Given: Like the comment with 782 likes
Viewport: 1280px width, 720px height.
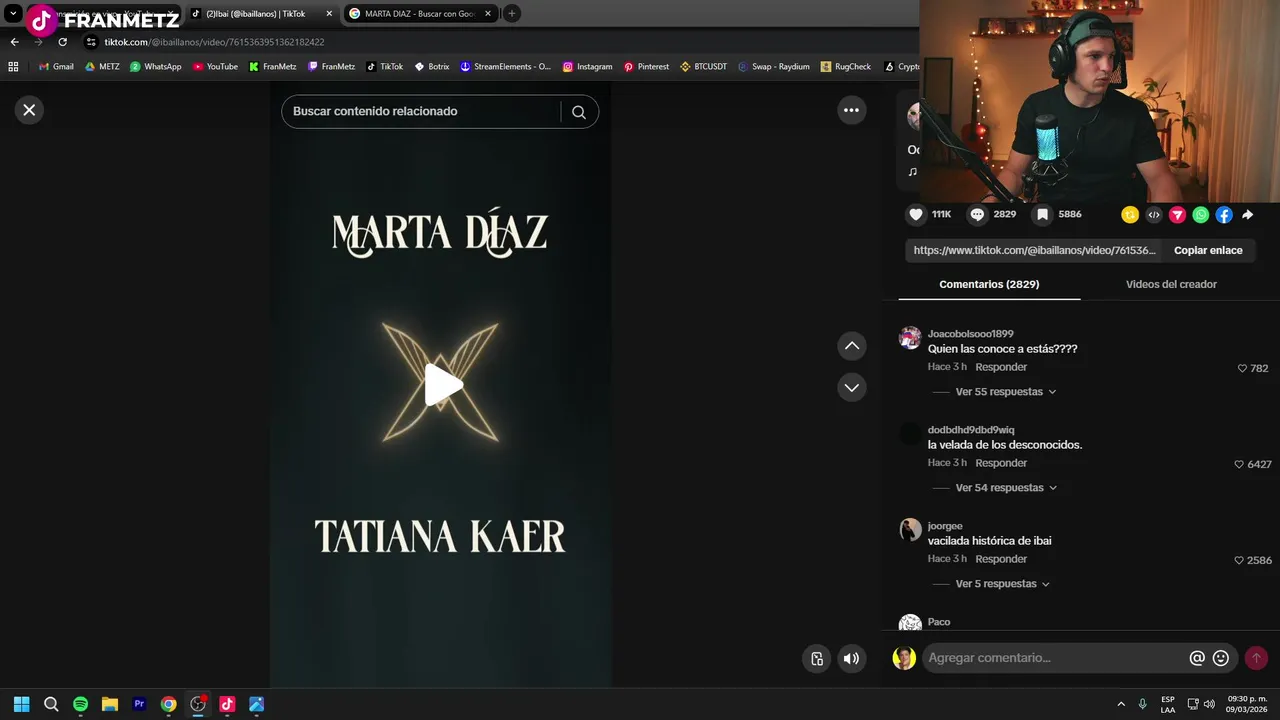Looking at the screenshot, I should (1243, 368).
